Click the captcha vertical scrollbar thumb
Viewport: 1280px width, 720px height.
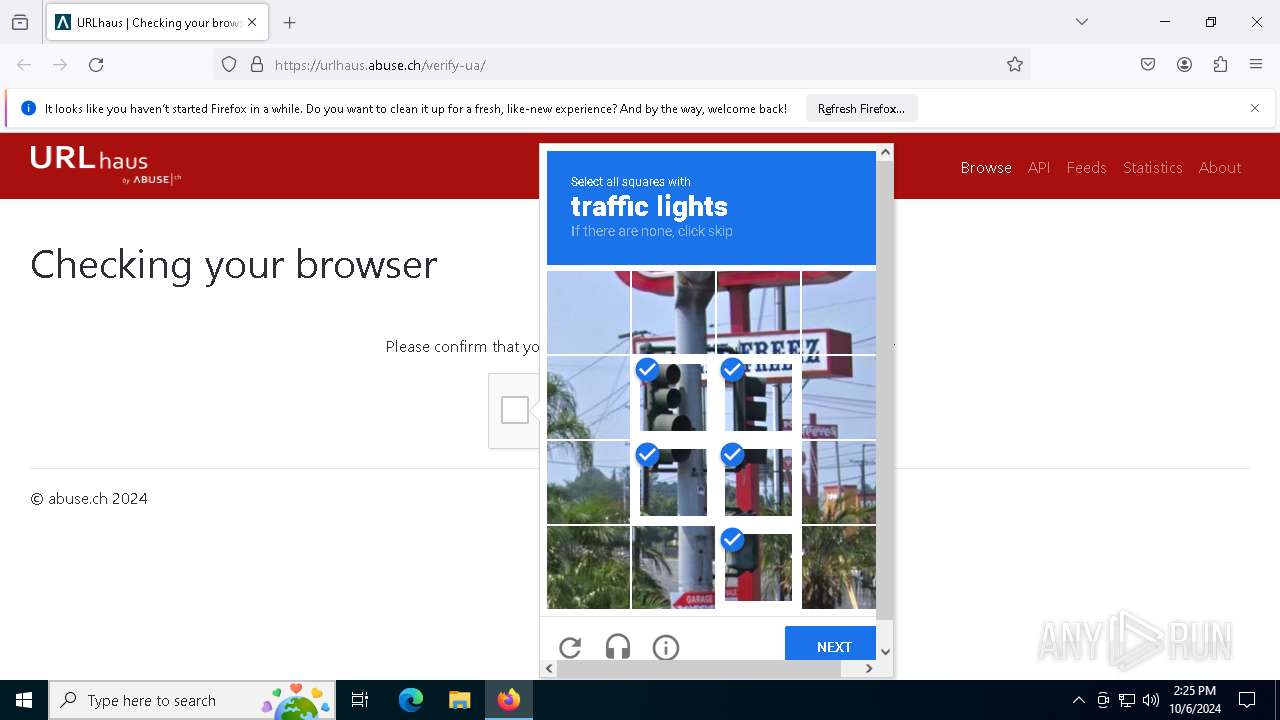[884, 390]
